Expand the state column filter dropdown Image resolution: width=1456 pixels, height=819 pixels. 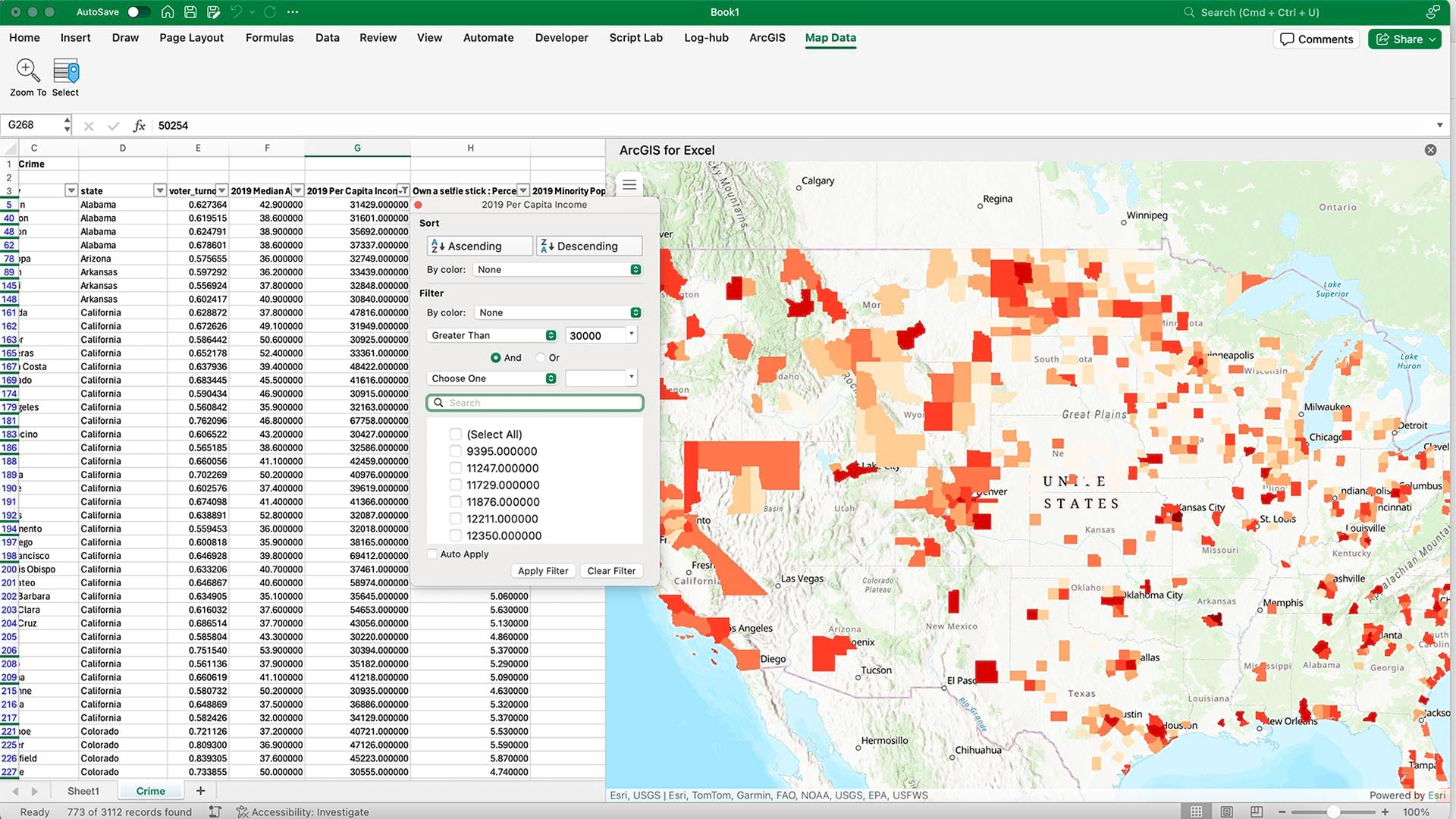[x=160, y=190]
